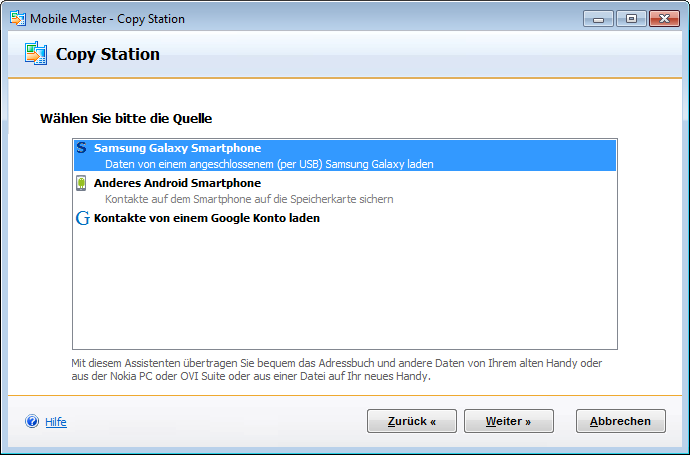The width and height of the screenshot is (690, 455).
Task: Close the Mobile Master window
Action: coord(663,18)
